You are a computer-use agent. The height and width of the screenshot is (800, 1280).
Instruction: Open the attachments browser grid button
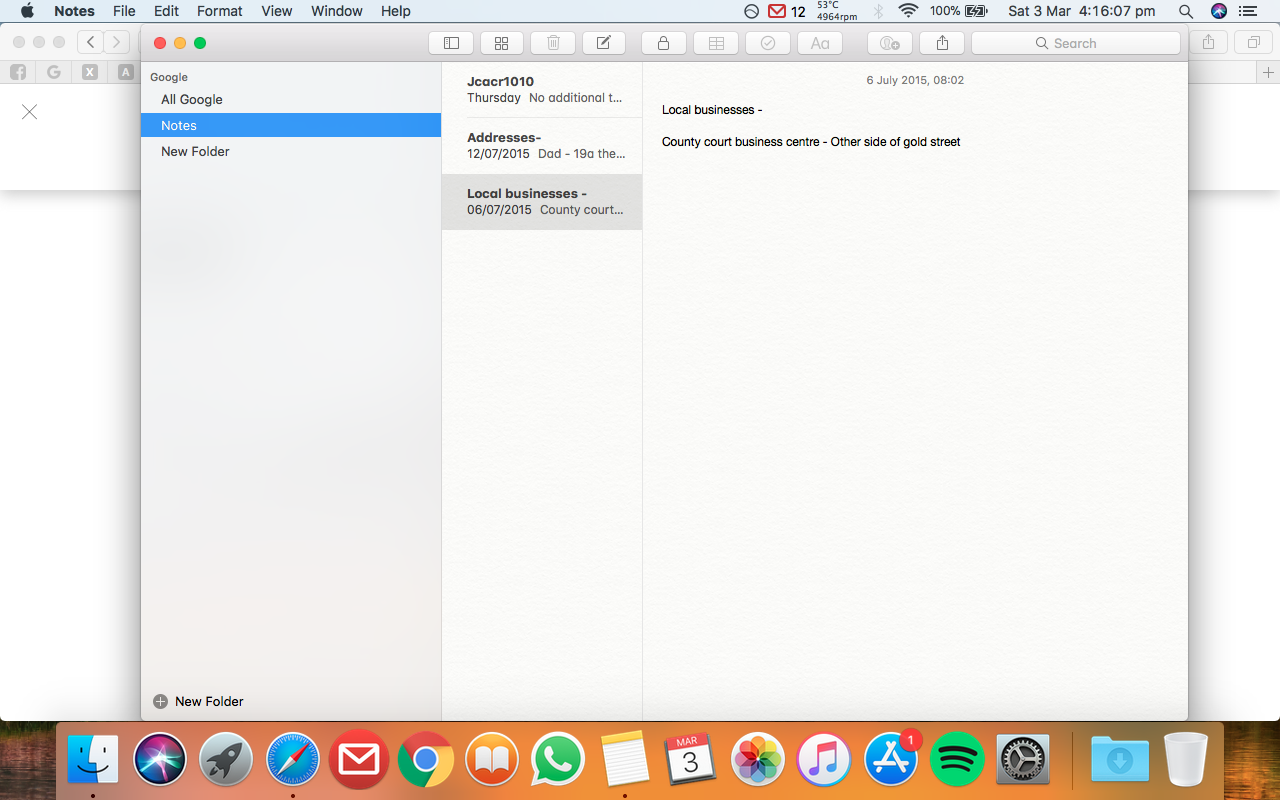pyautogui.click(x=501, y=43)
